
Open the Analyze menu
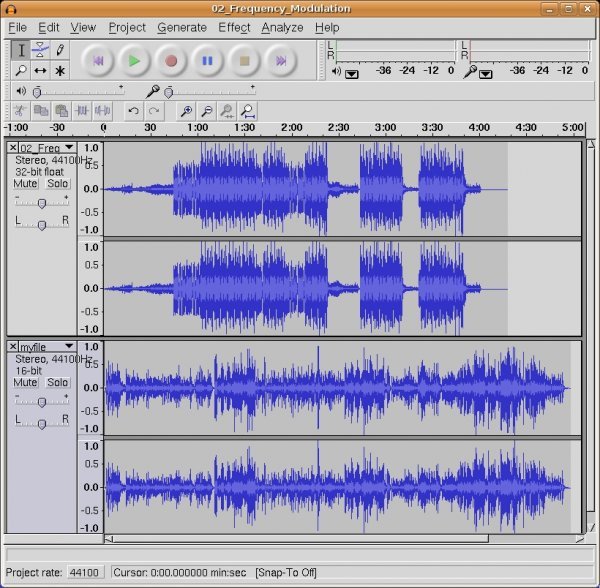click(x=282, y=27)
